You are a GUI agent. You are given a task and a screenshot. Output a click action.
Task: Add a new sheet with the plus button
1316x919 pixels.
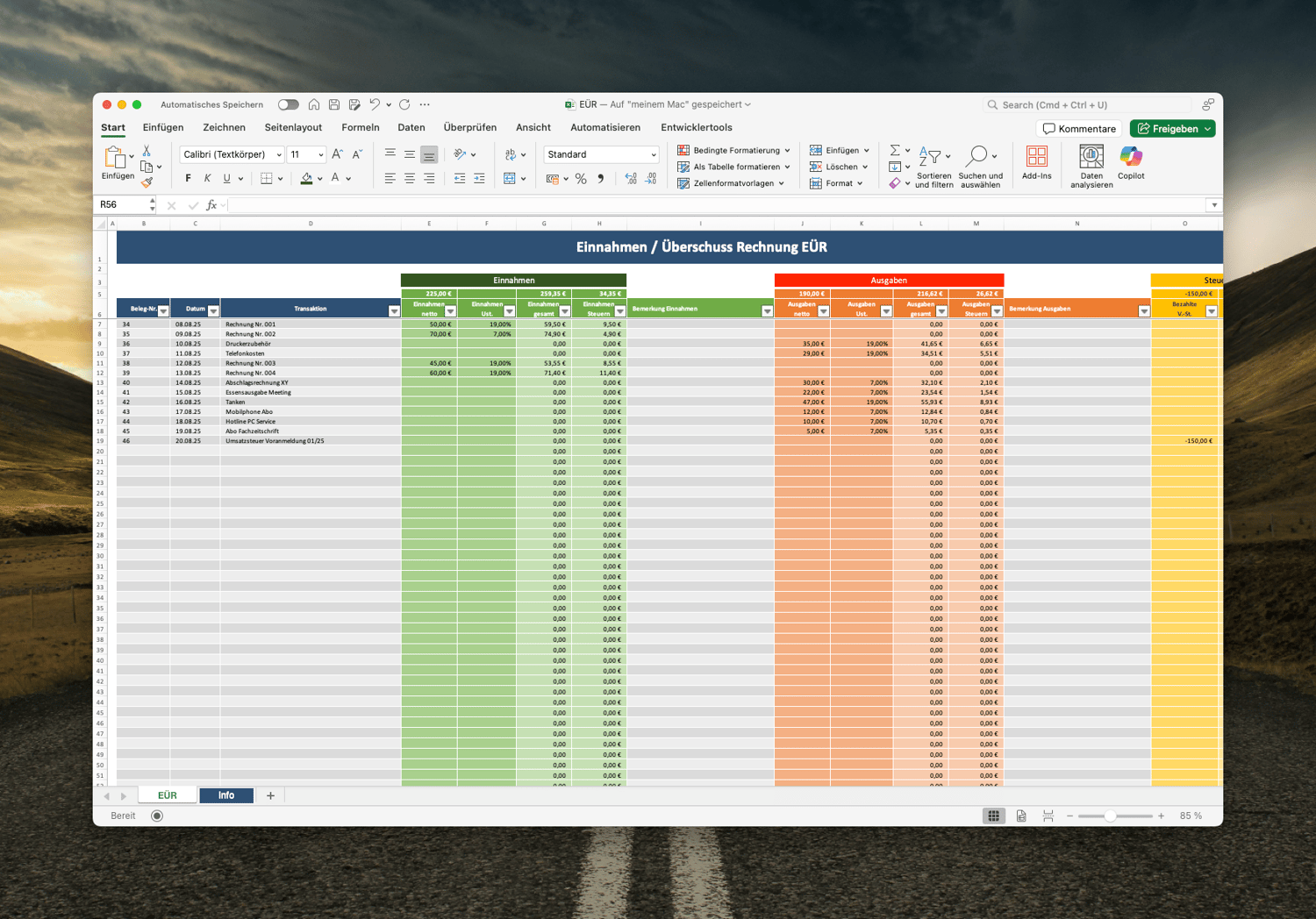click(x=270, y=795)
